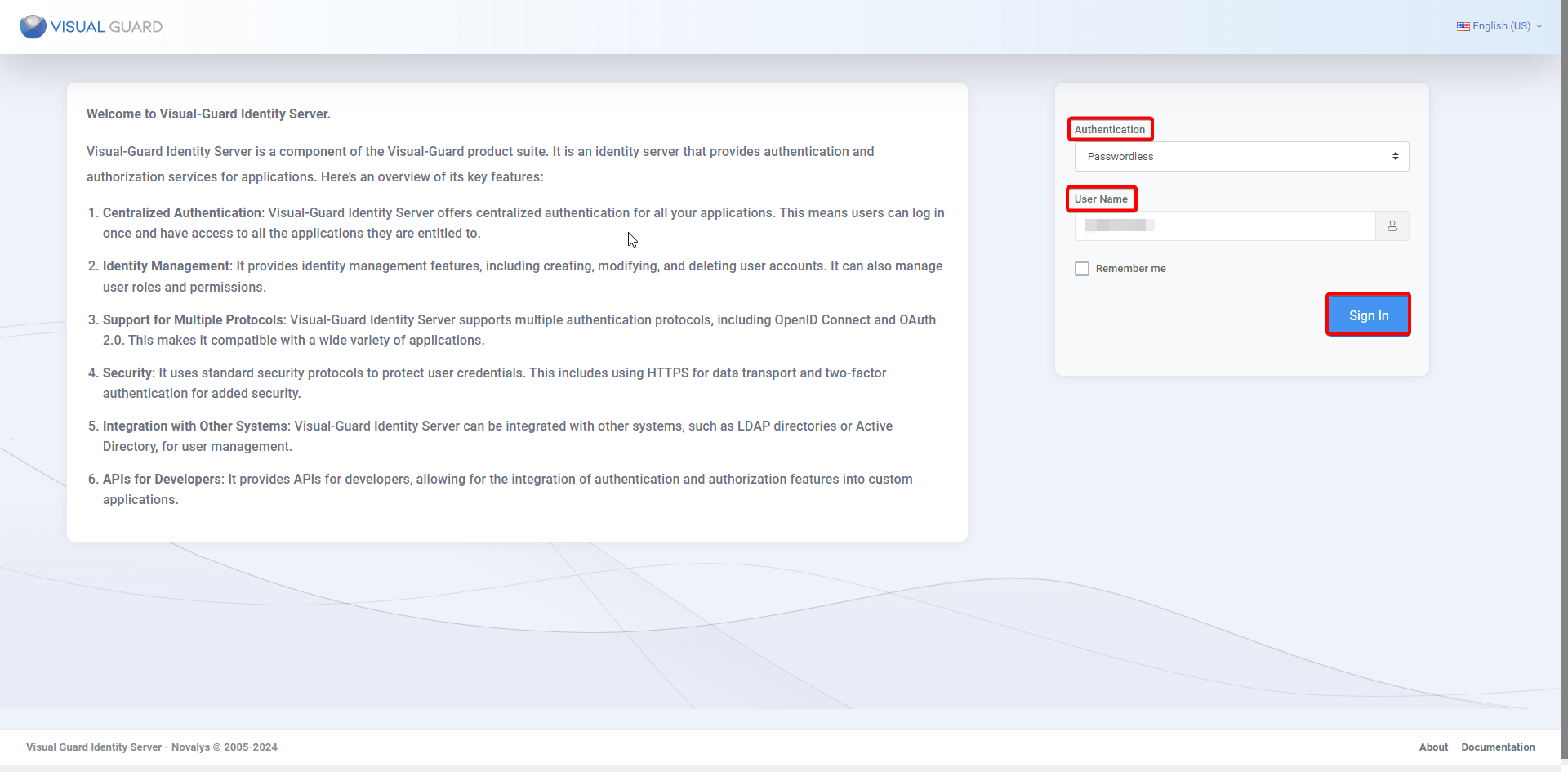The width and height of the screenshot is (1568, 772).
Task: Click the small flag glyph in the top bar
Action: 1463,25
